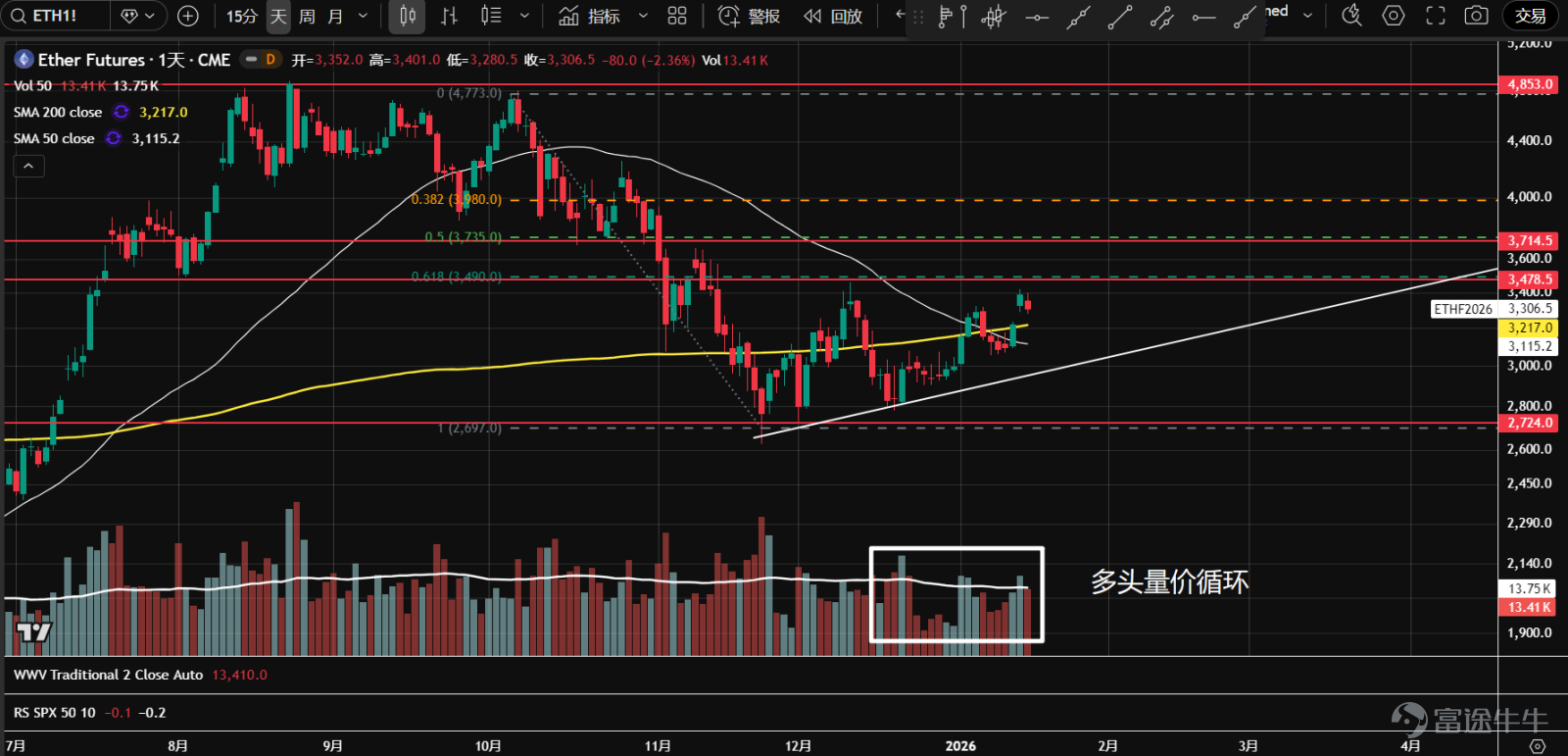Select the 0.382 Fibonacci level label

pyautogui.click(x=456, y=199)
